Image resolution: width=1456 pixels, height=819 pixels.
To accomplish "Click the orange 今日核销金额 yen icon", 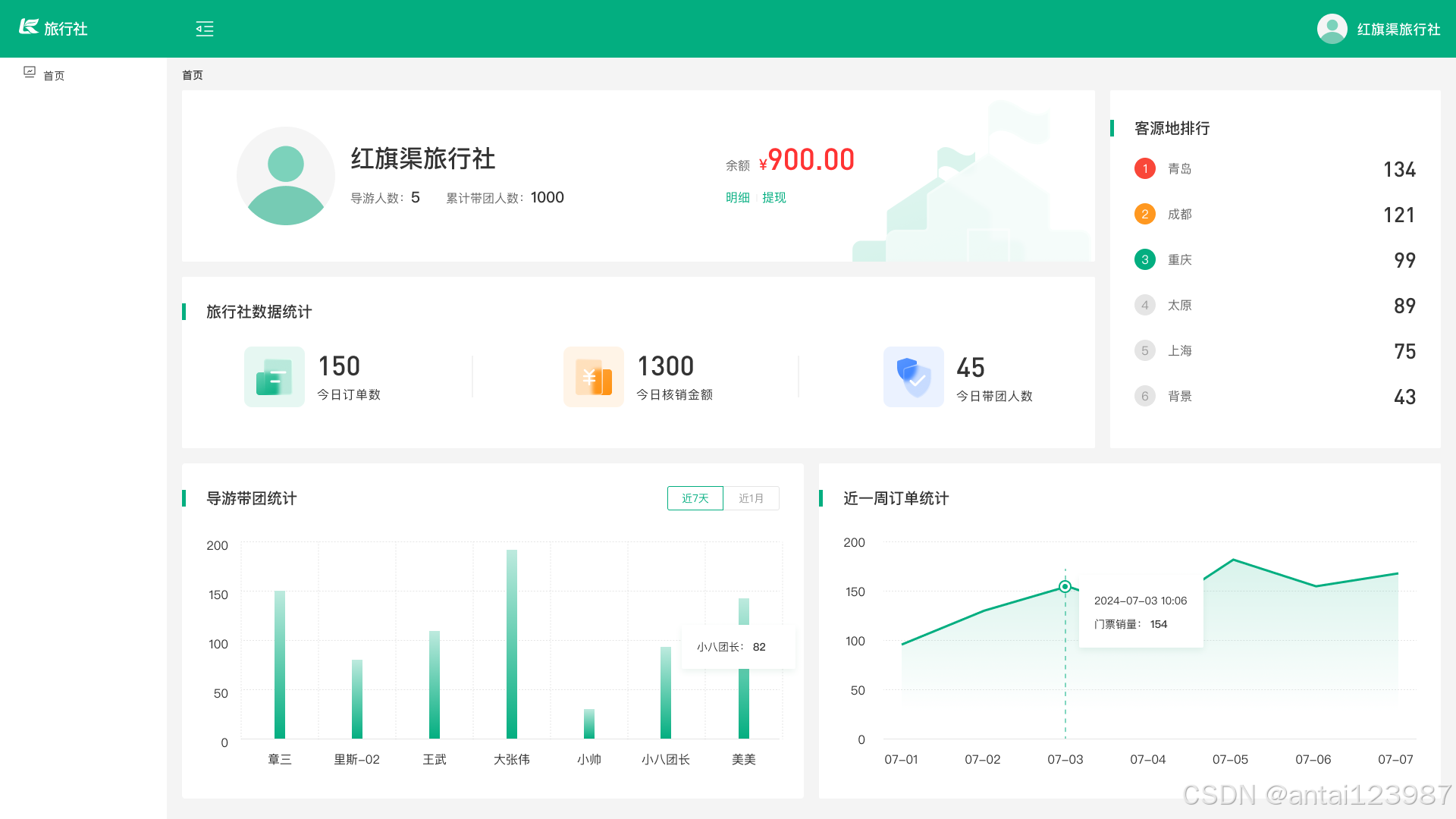I will tap(593, 377).
